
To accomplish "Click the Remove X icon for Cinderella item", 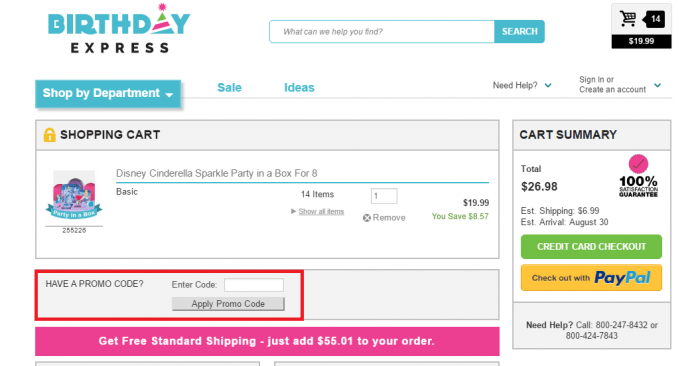I will [367, 218].
